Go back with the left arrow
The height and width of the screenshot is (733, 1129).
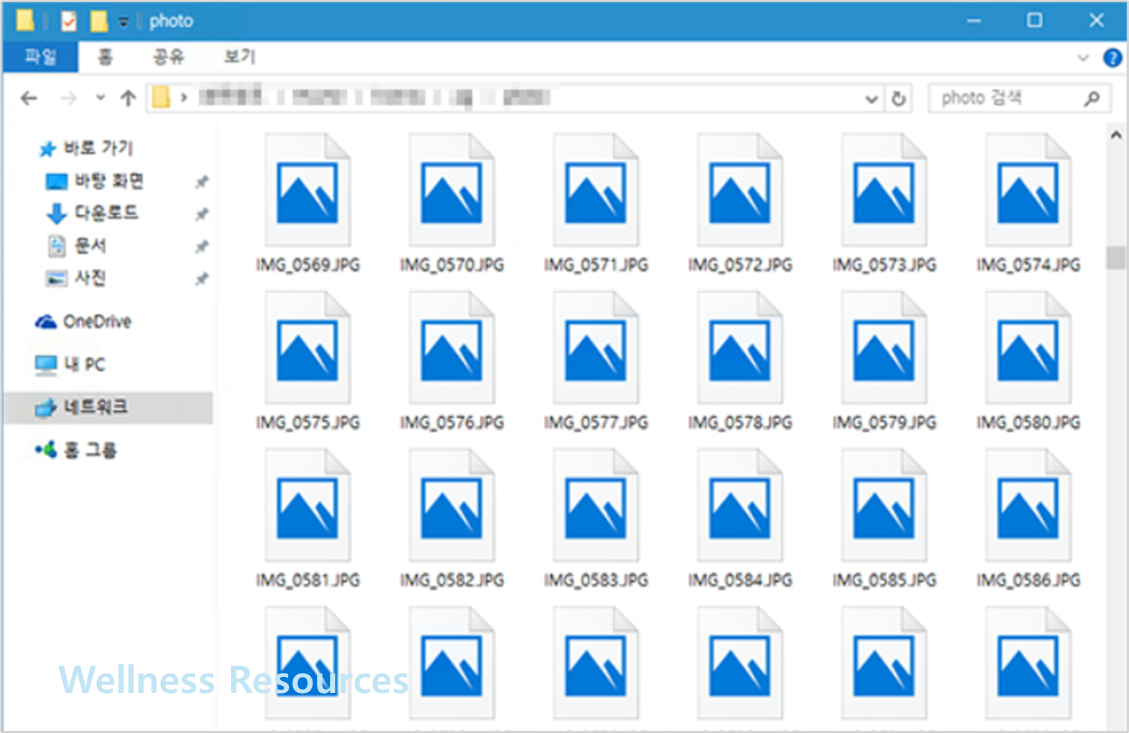click(29, 98)
